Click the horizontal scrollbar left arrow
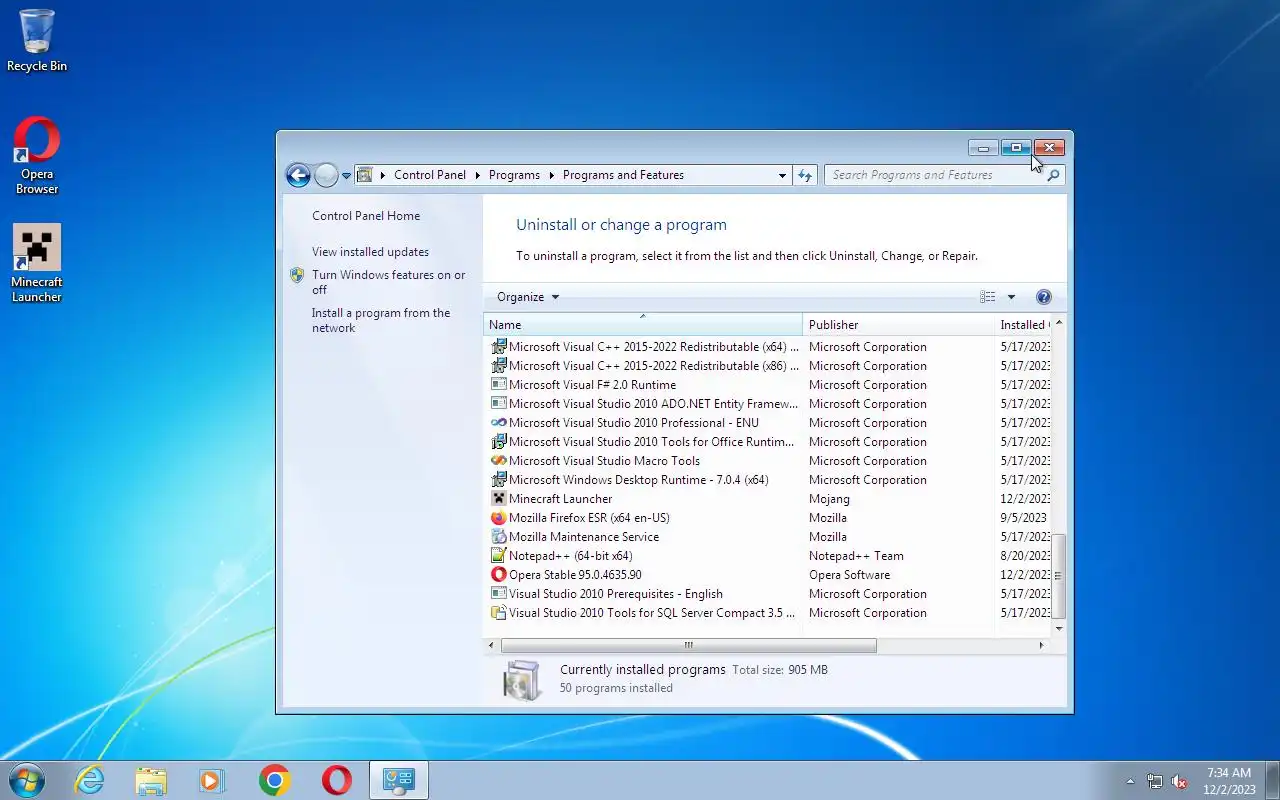This screenshot has height=800, width=1280. click(x=492, y=646)
